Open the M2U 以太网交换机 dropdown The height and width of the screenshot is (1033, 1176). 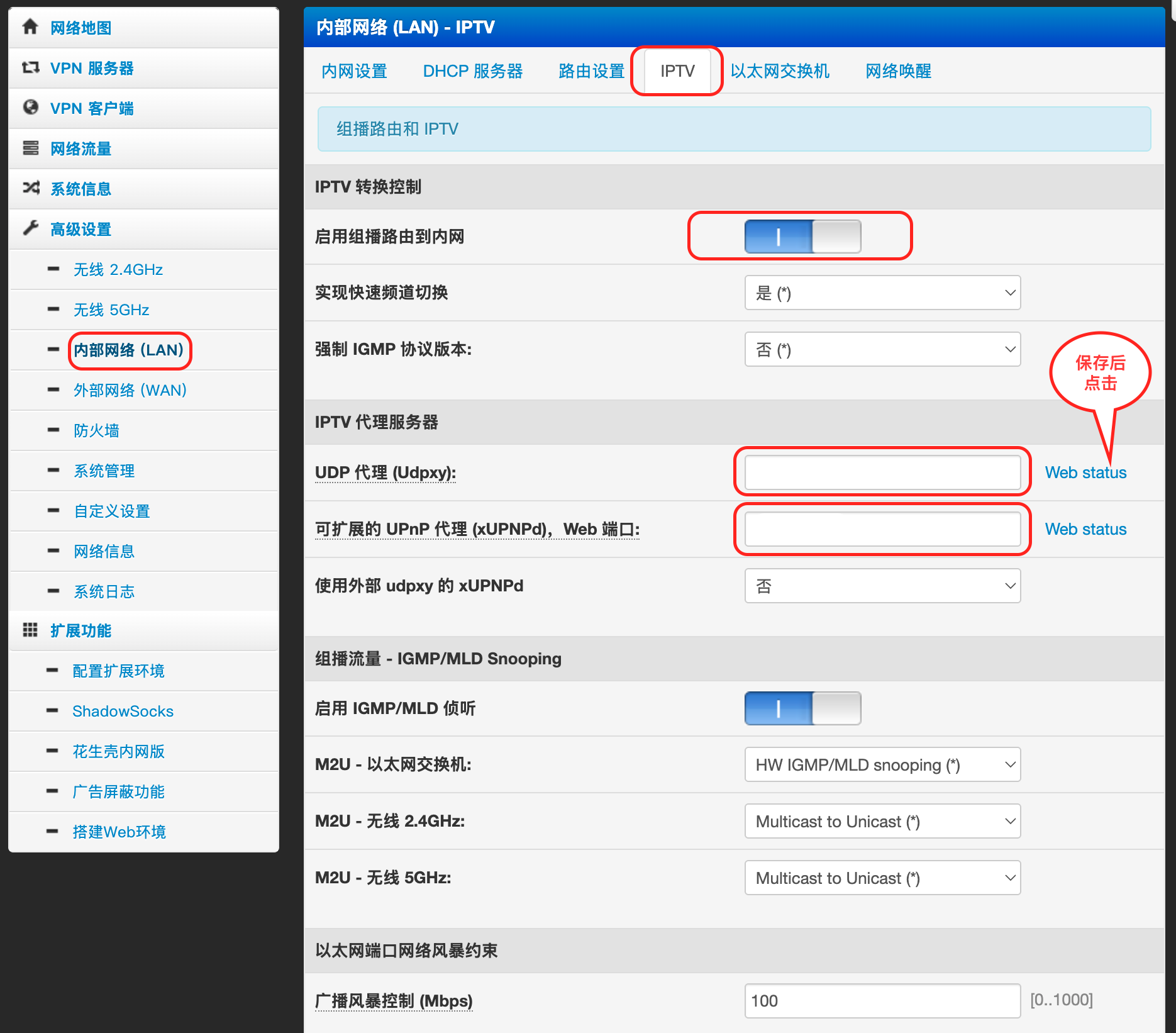[882, 765]
